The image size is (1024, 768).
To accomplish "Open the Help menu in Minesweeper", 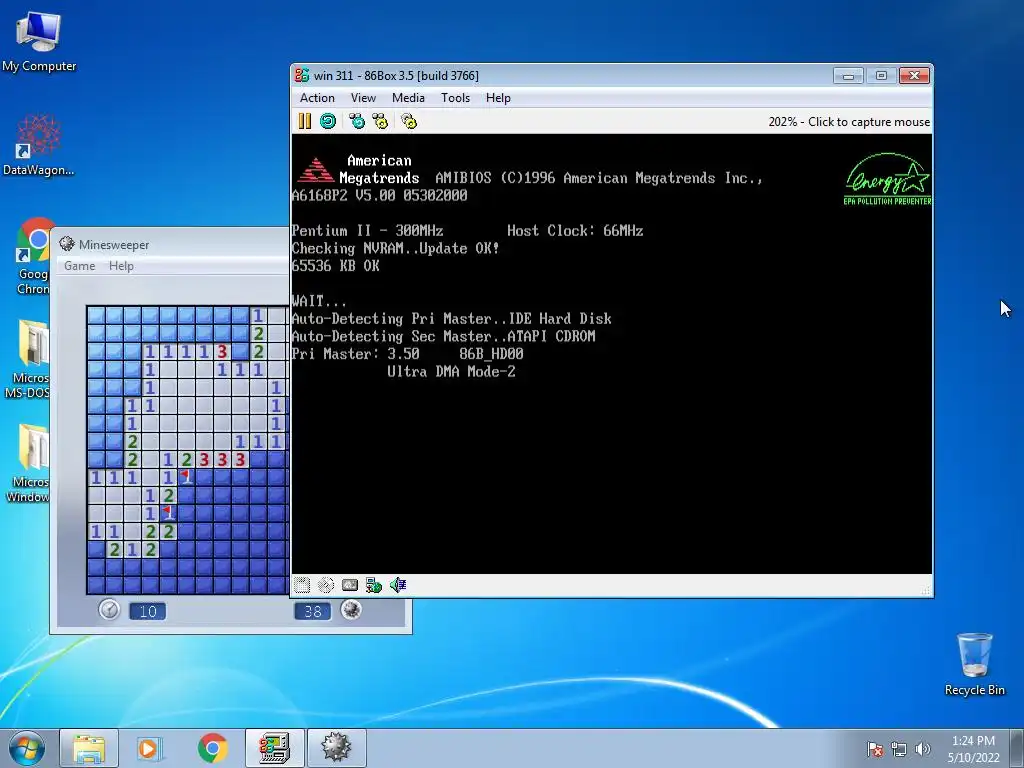I will pyautogui.click(x=121, y=266).
